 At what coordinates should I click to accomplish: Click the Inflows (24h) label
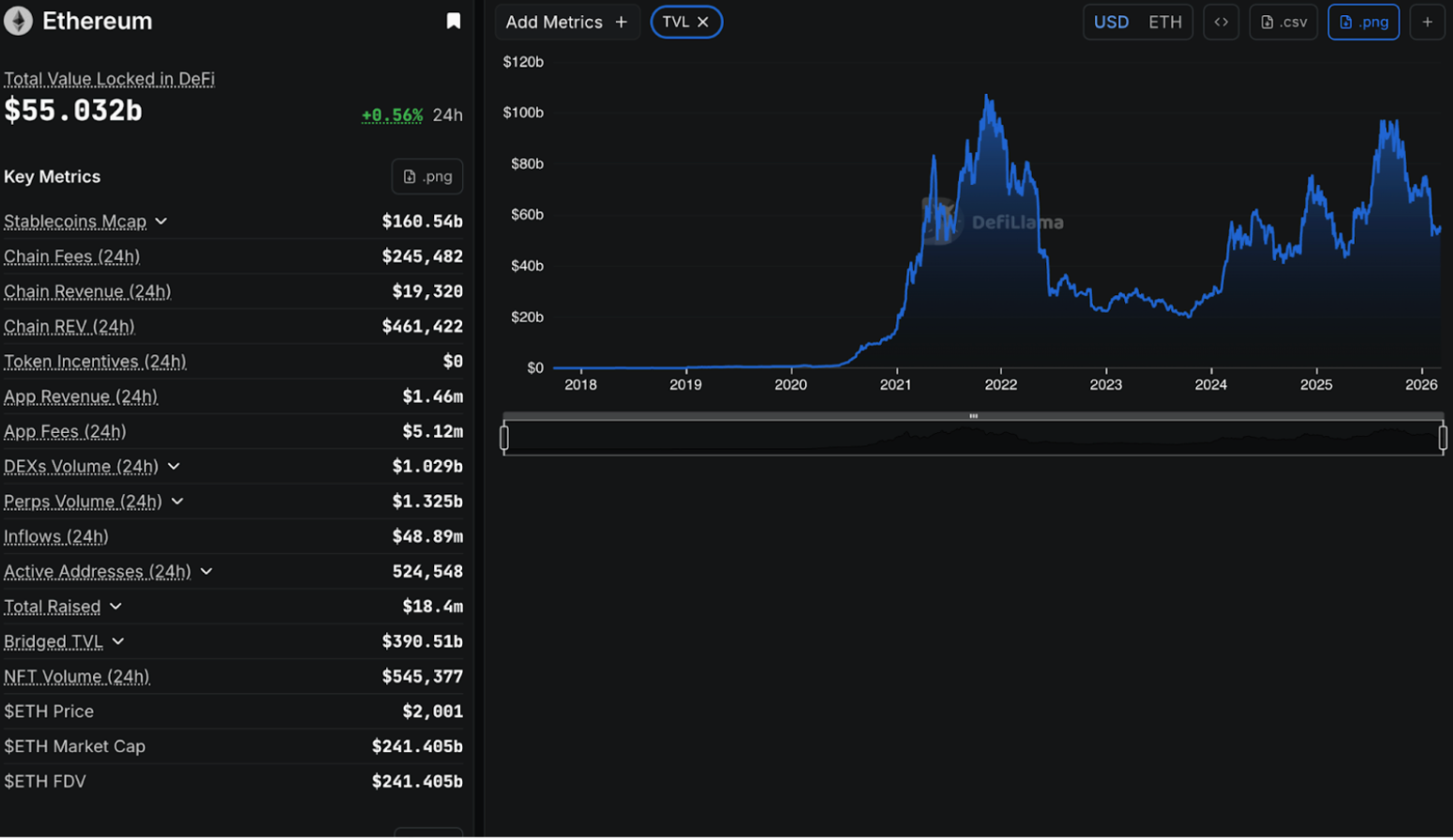pos(56,536)
